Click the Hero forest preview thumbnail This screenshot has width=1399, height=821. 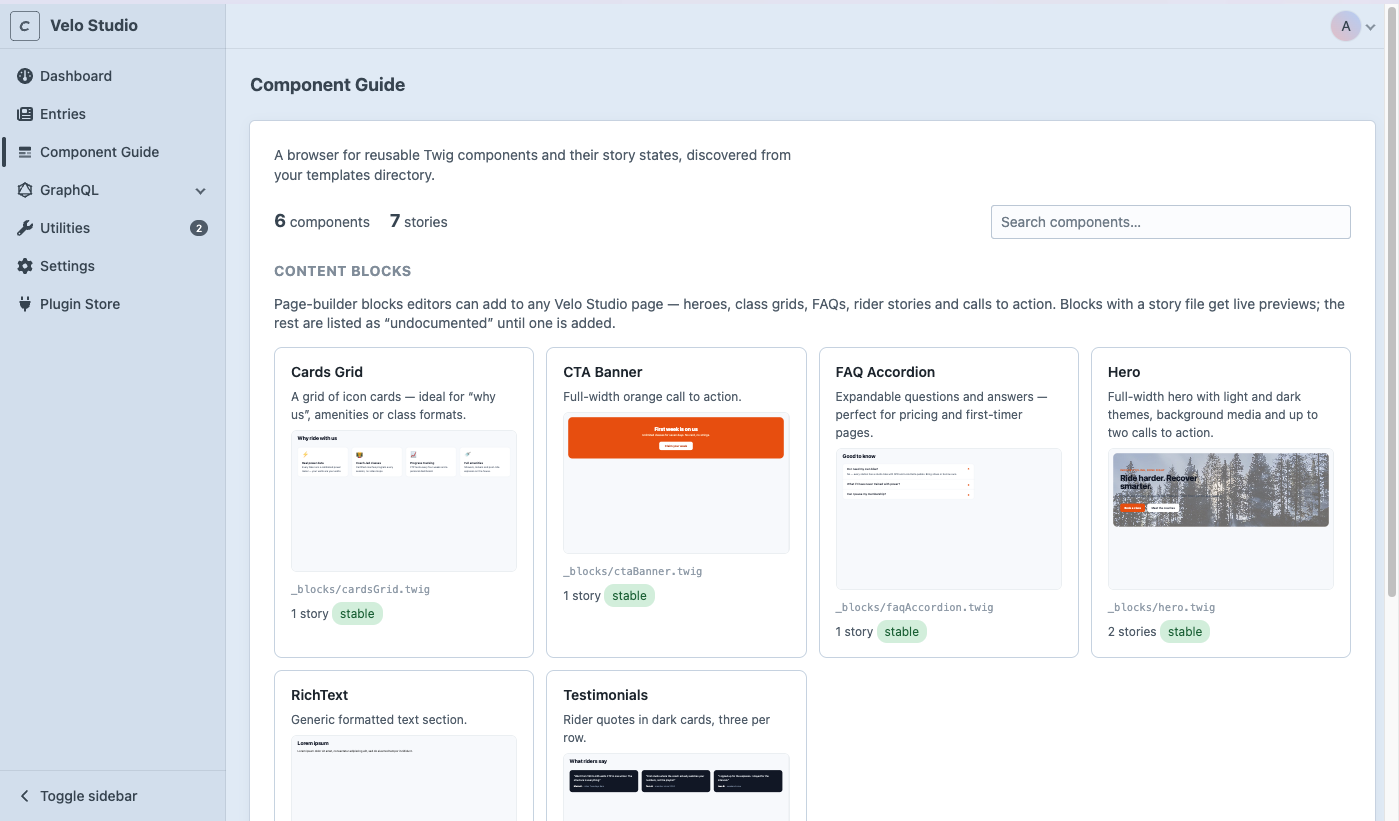1221,519
